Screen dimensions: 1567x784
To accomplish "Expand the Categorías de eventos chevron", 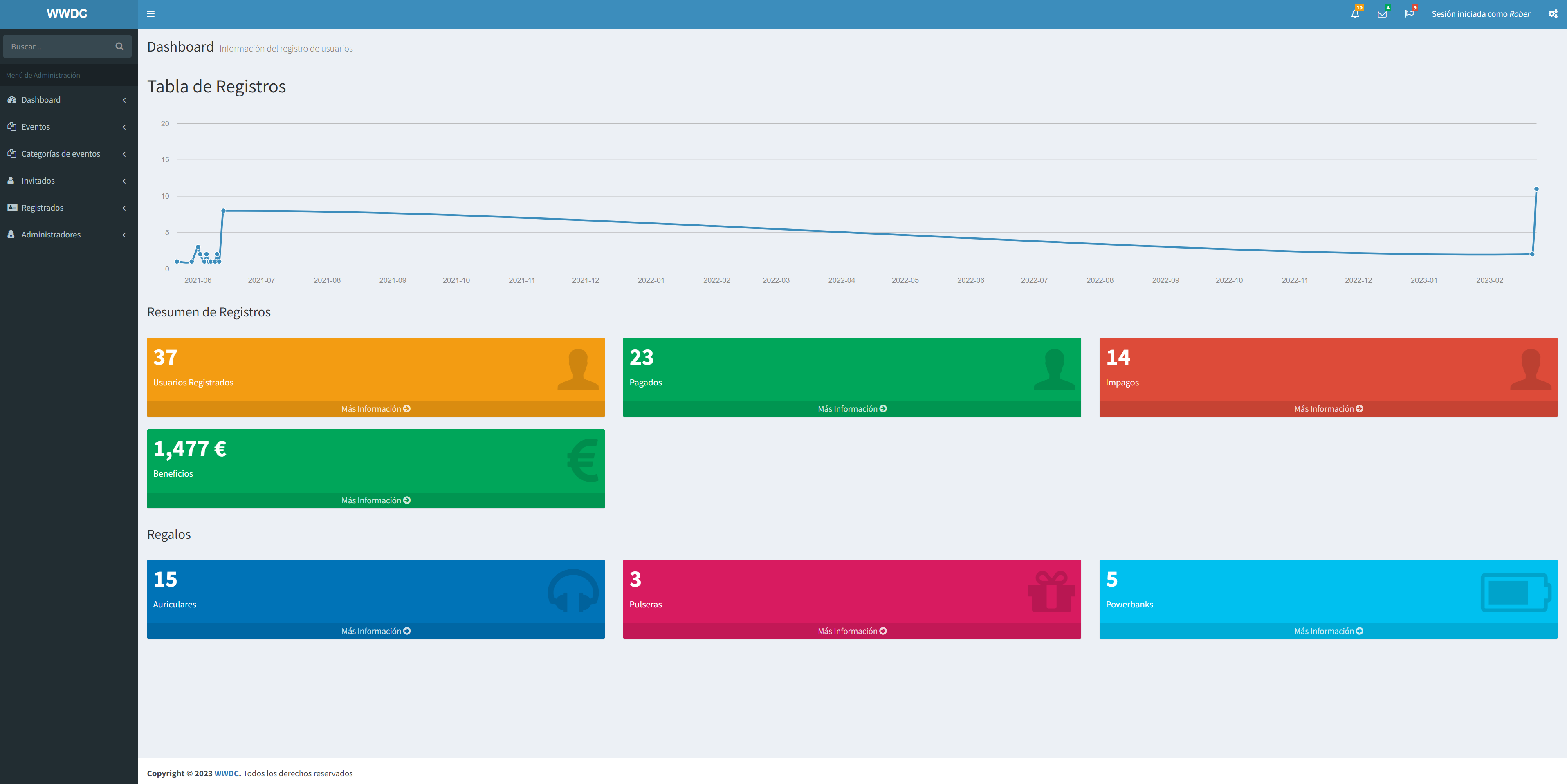I will 124,154.
